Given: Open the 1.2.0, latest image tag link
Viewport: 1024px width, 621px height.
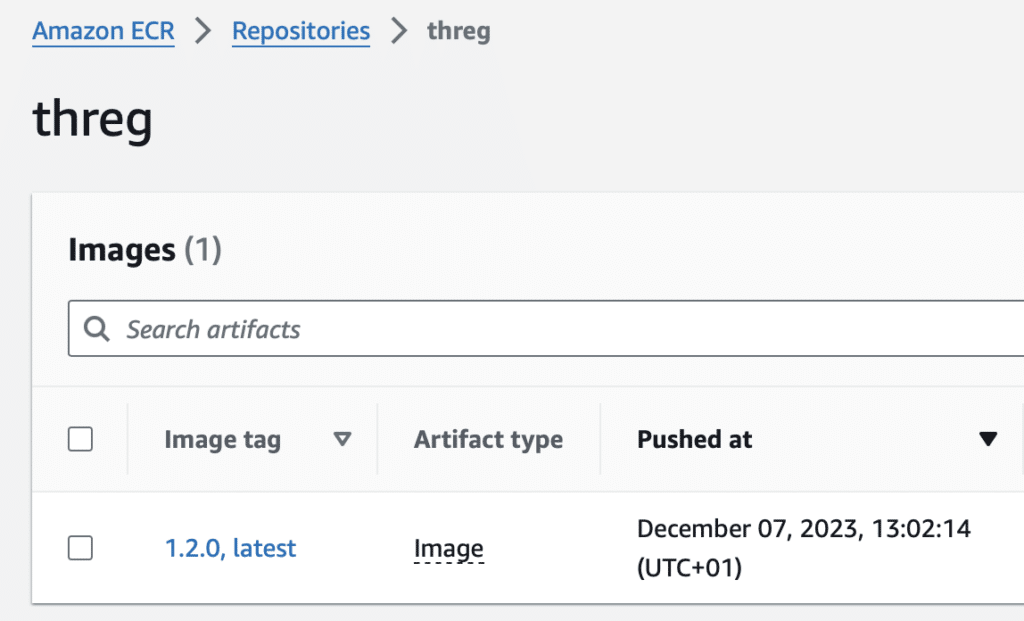Looking at the screenshot, I should click(x=231, y=548).
